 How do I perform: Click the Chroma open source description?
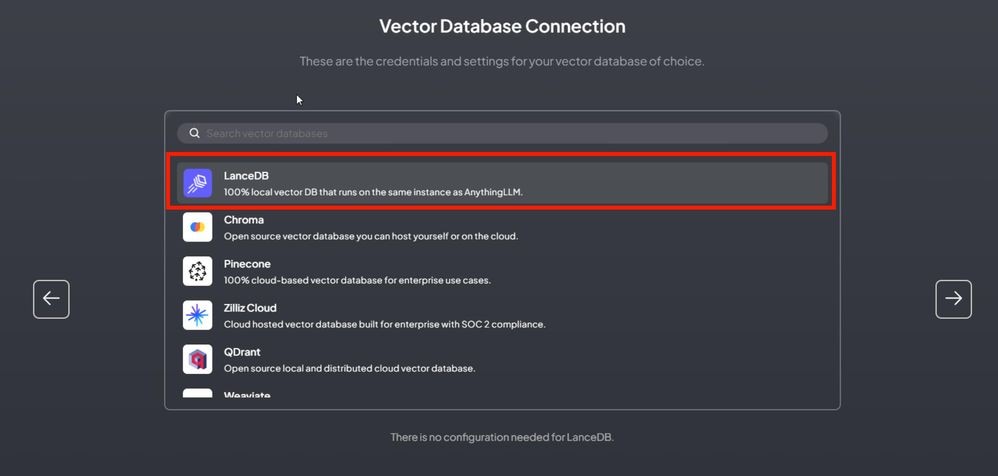pos(371,236)
